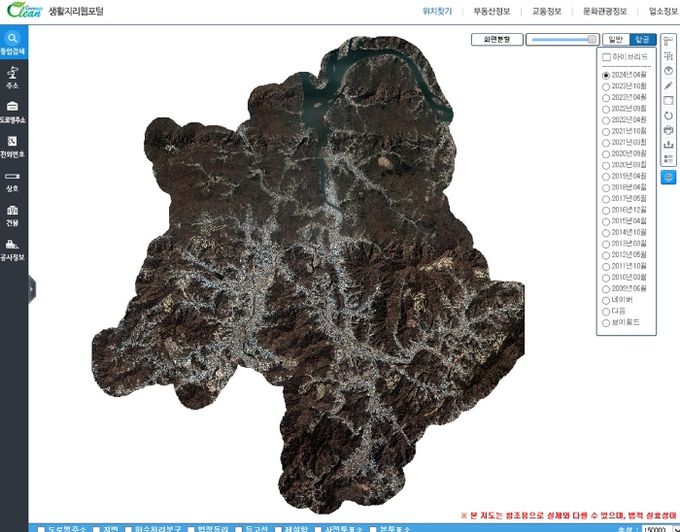Expand the collapsed left side panel arrow
Screen dimensions: 680x532
(32, 289)
